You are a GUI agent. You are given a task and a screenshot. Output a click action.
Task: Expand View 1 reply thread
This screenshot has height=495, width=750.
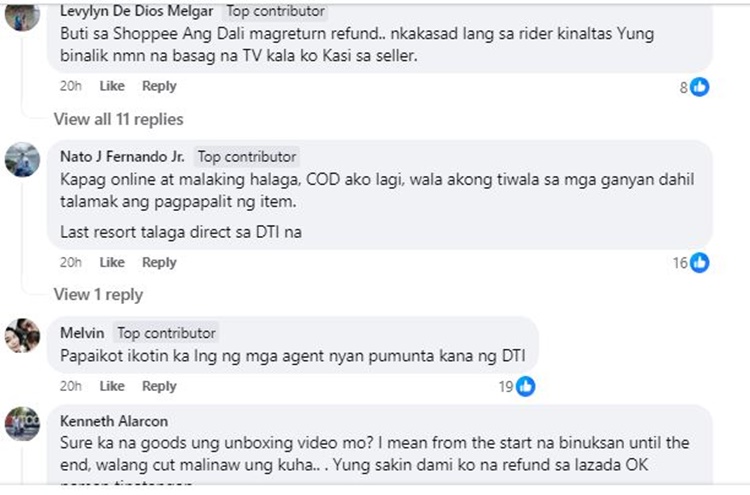[97, 294]
